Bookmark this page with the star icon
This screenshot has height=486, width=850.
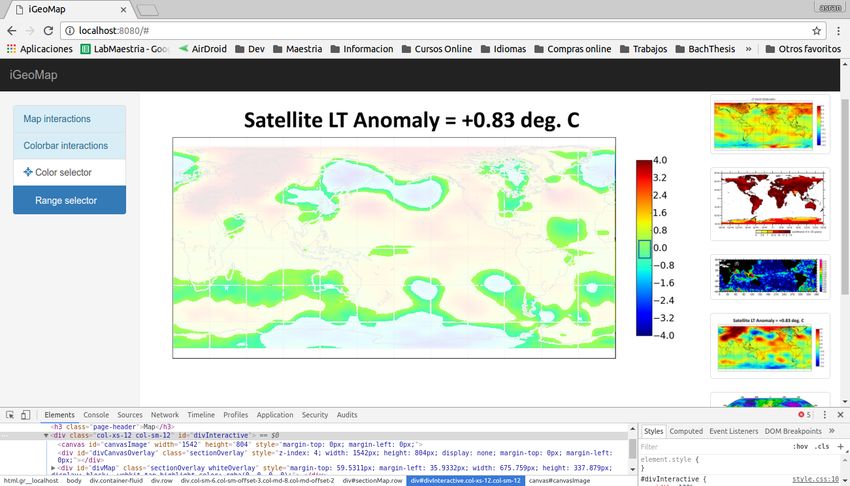(816, 31)
